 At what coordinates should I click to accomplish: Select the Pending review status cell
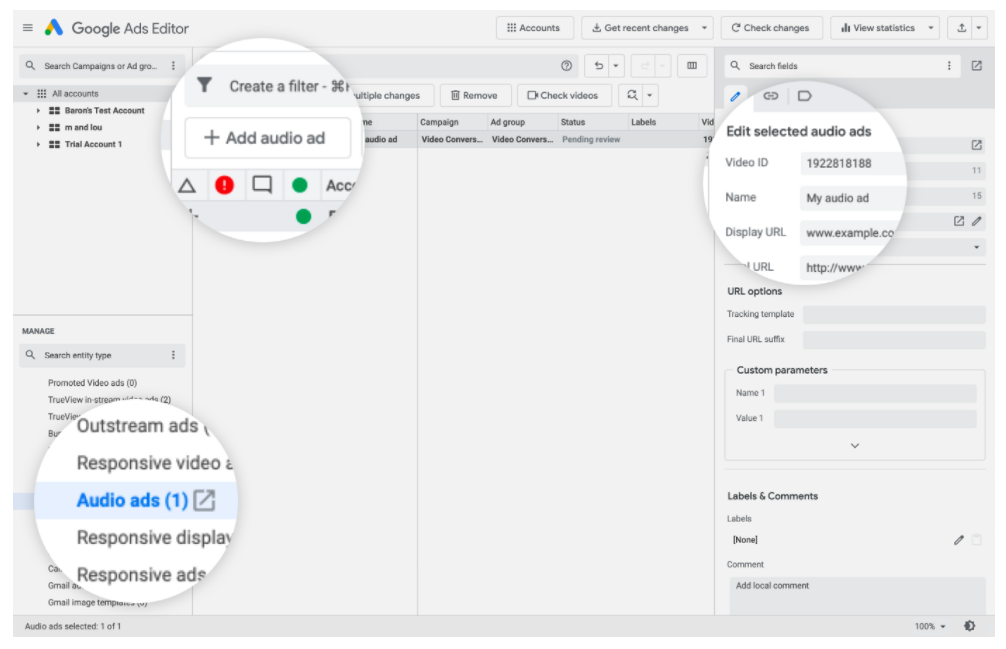click(x=592, y=139)
